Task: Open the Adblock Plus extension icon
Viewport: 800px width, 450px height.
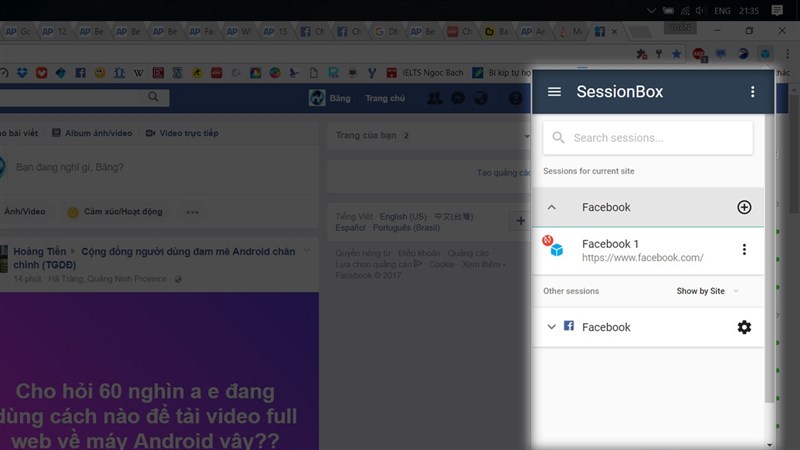Action: tap(699, 54)
